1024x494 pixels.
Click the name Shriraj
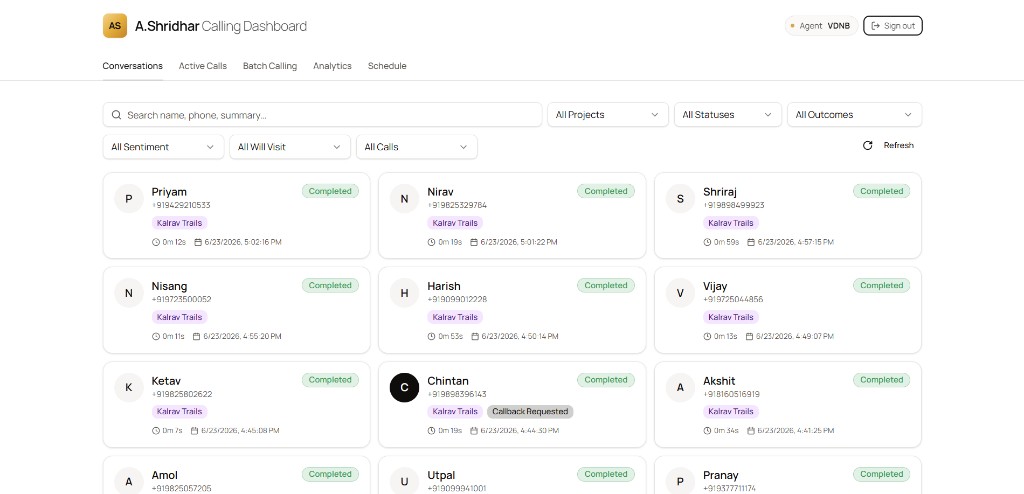pyautogui.click(x=720, y=192)
